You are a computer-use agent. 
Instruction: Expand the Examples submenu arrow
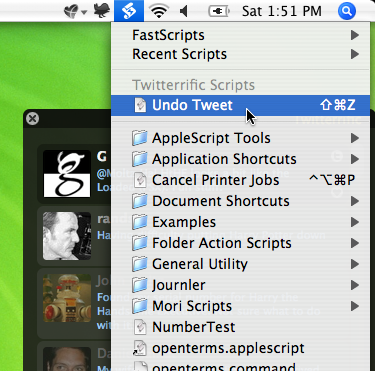point(355,222)
